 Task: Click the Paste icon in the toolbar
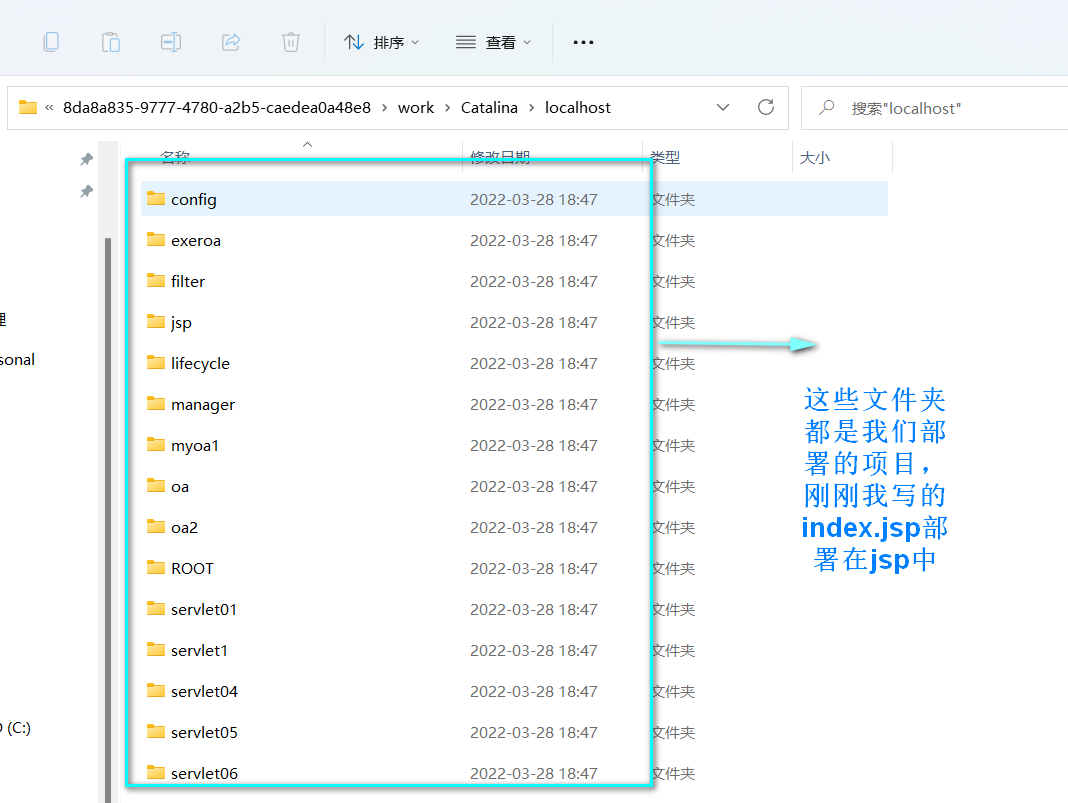[x=110, y=42]
